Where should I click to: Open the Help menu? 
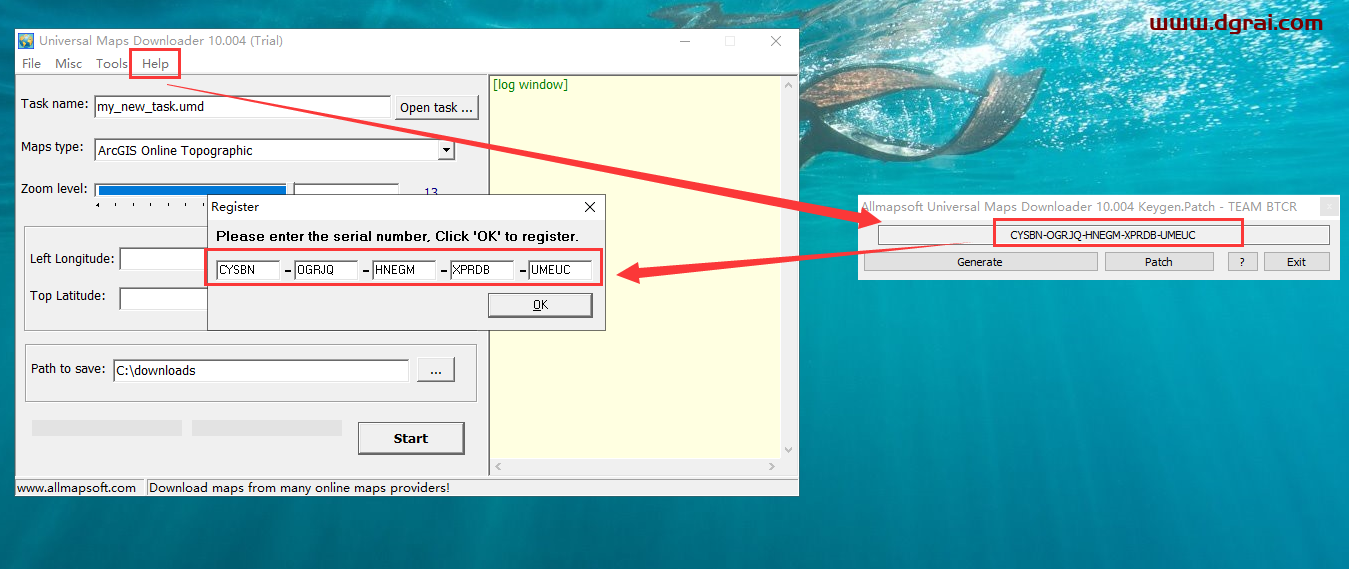[x=155, y=64]
